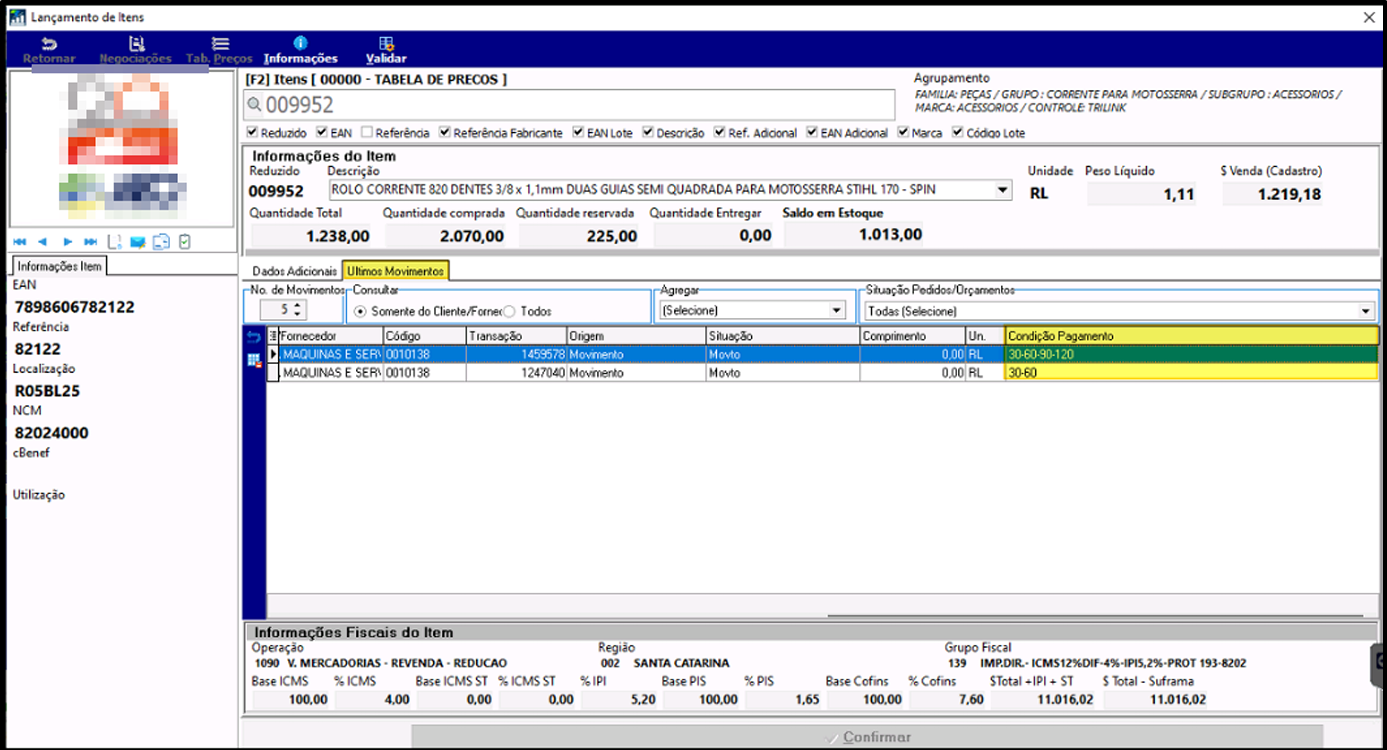Click the clipboard check icon below image
This screenshot has height=750, width=1387.
pyautogui.click(x=185, y=242)
